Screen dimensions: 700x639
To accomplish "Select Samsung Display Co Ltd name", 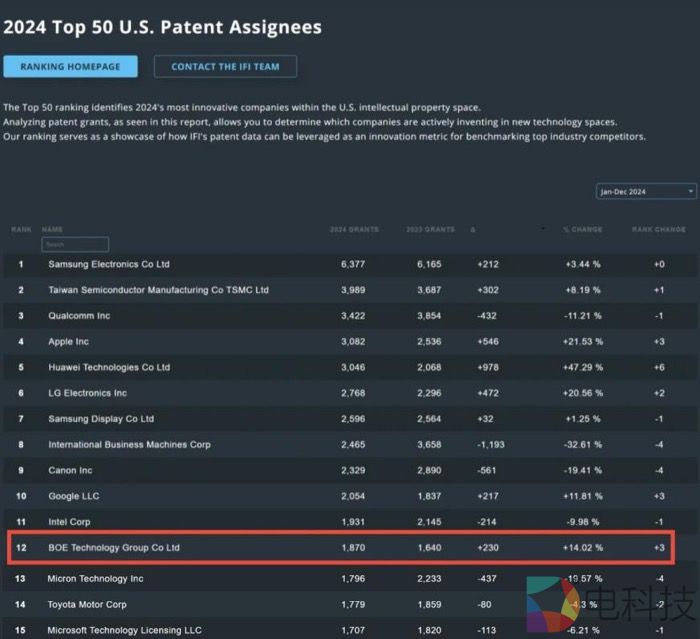I will pos(101,419).
